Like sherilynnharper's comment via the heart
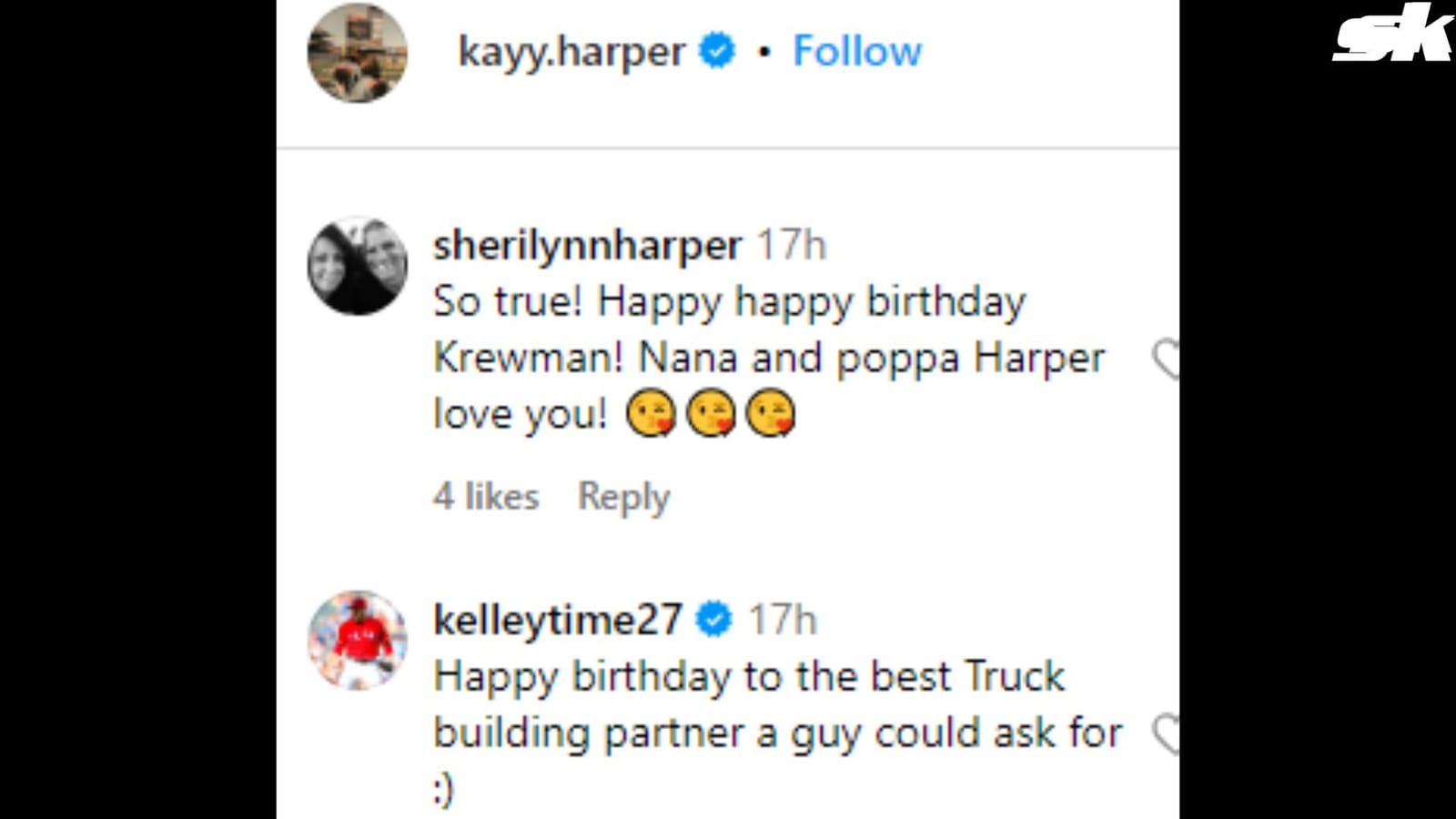Viewport: 1456px width, 819px height. coord(1168,358)
